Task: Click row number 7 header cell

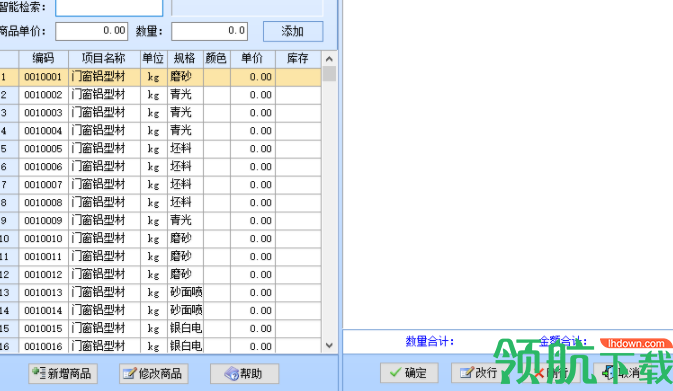Action: click(9, 185)
